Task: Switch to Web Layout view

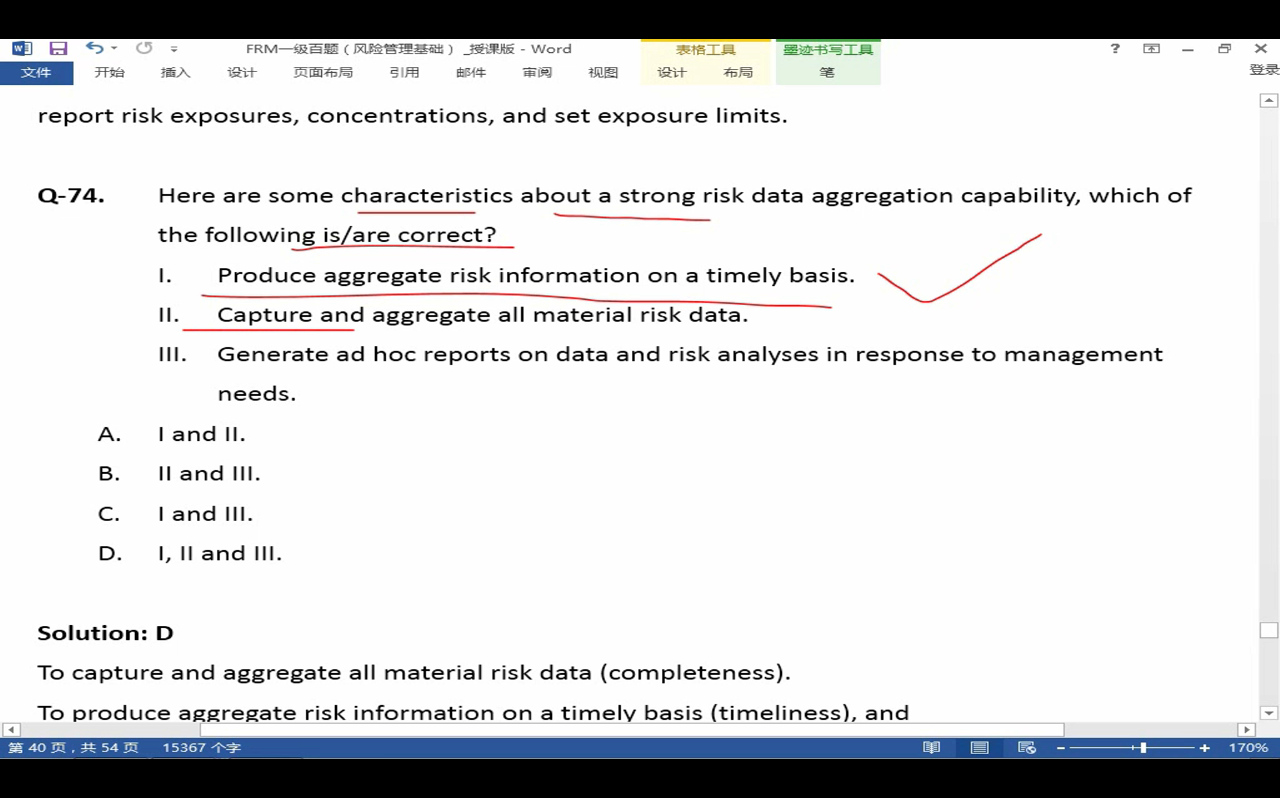Action: click(x=1027, y=748)
